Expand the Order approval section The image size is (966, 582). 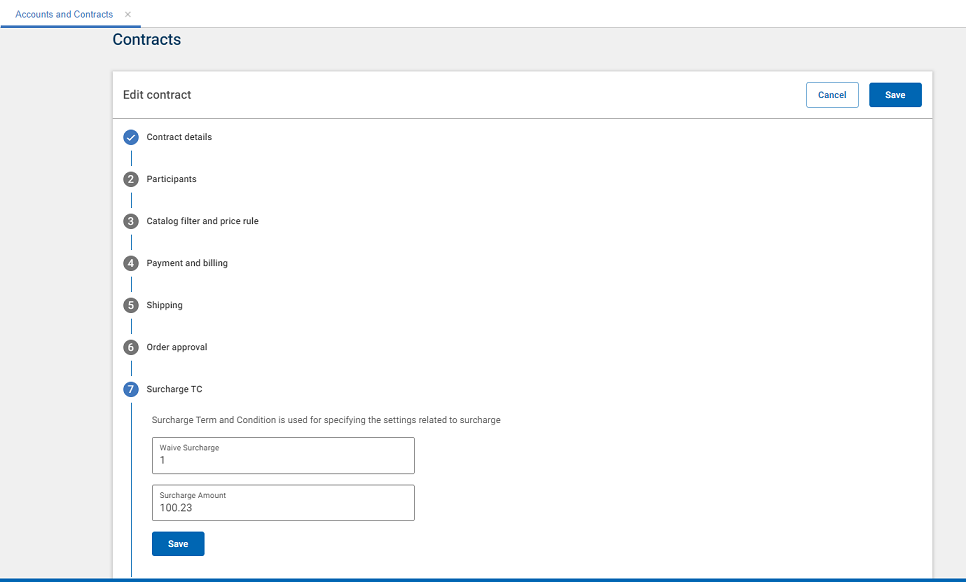176,347
